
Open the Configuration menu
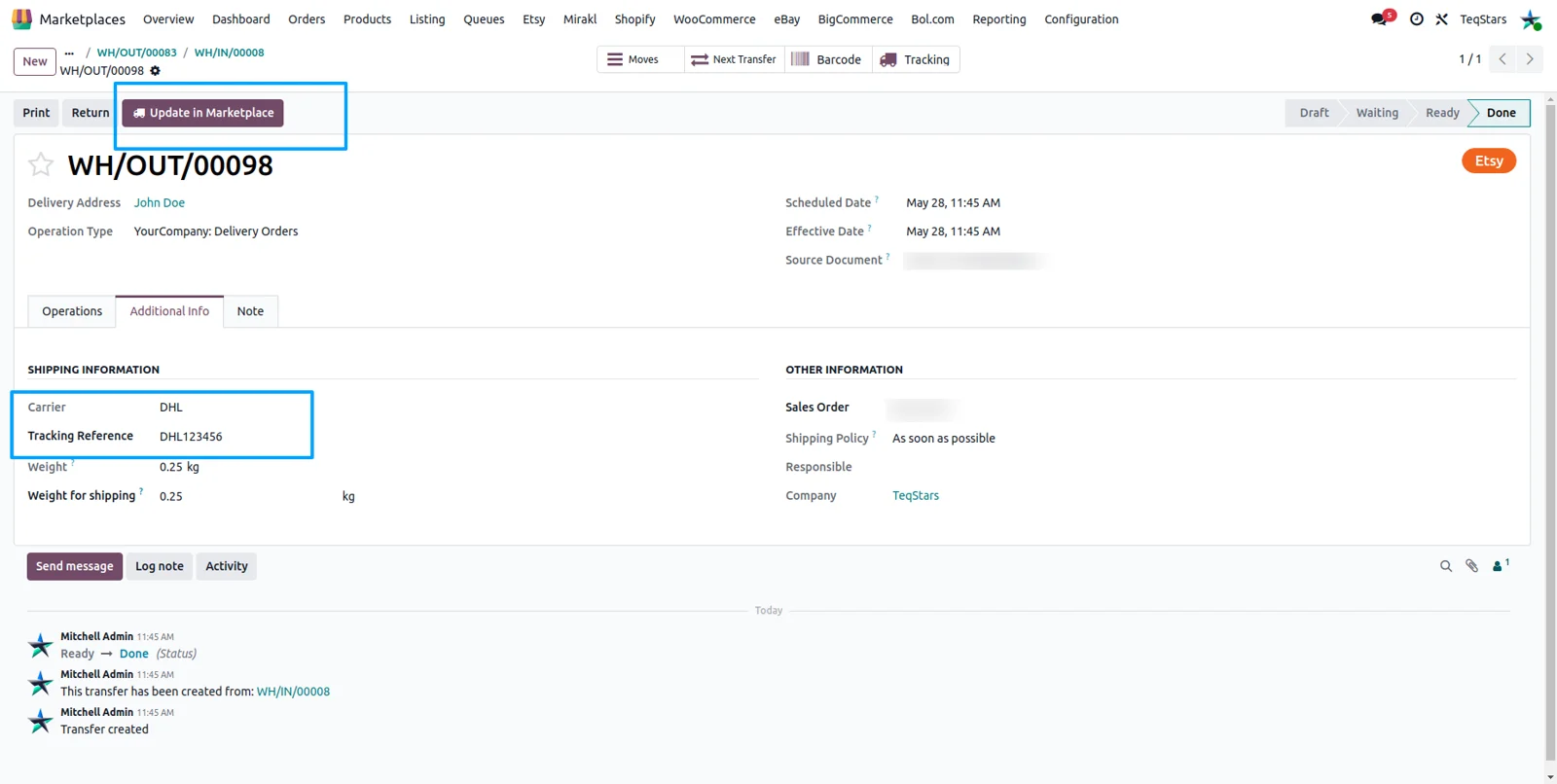1081,19
